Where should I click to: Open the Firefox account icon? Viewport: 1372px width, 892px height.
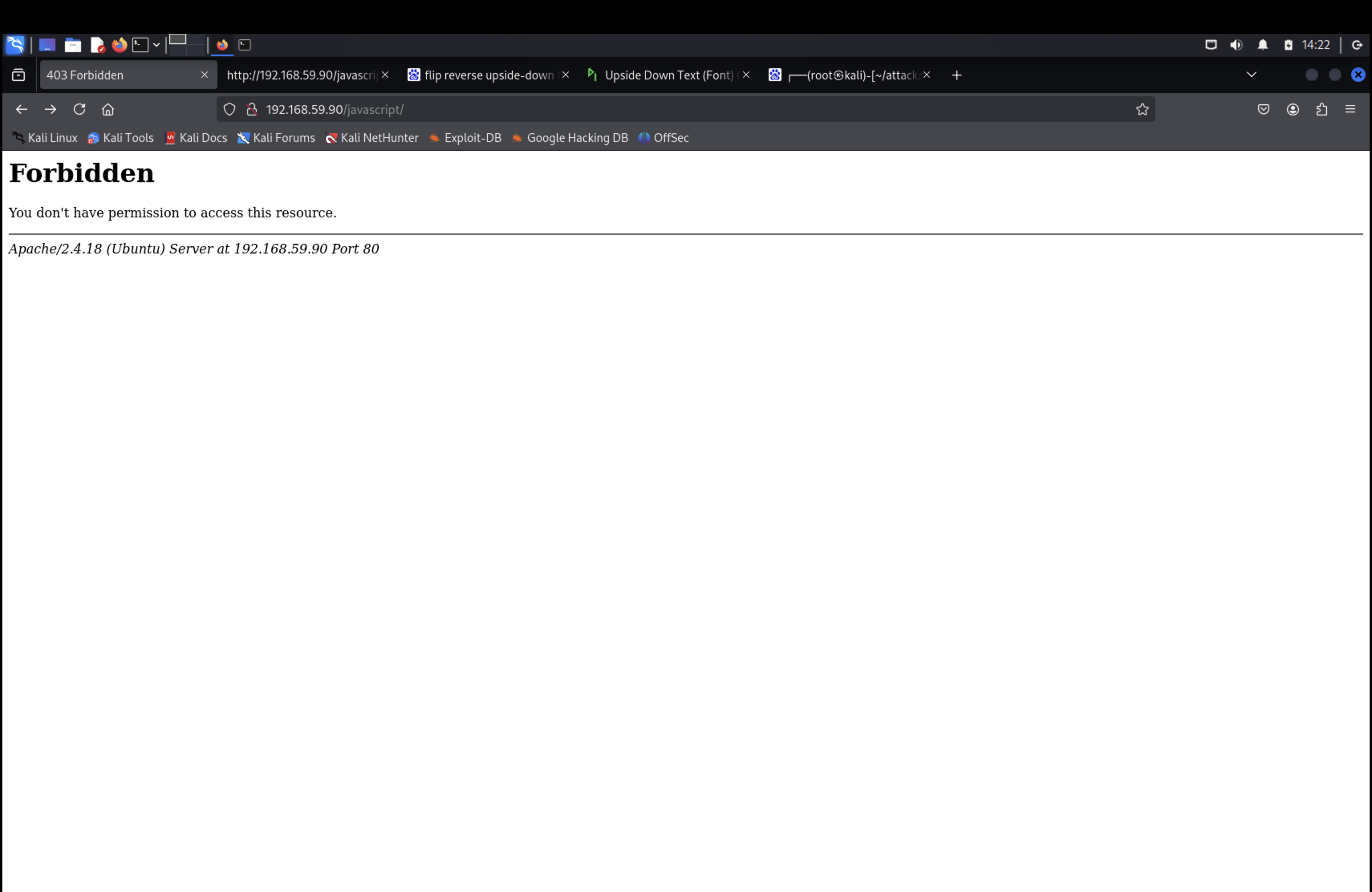pos(1293,109)
